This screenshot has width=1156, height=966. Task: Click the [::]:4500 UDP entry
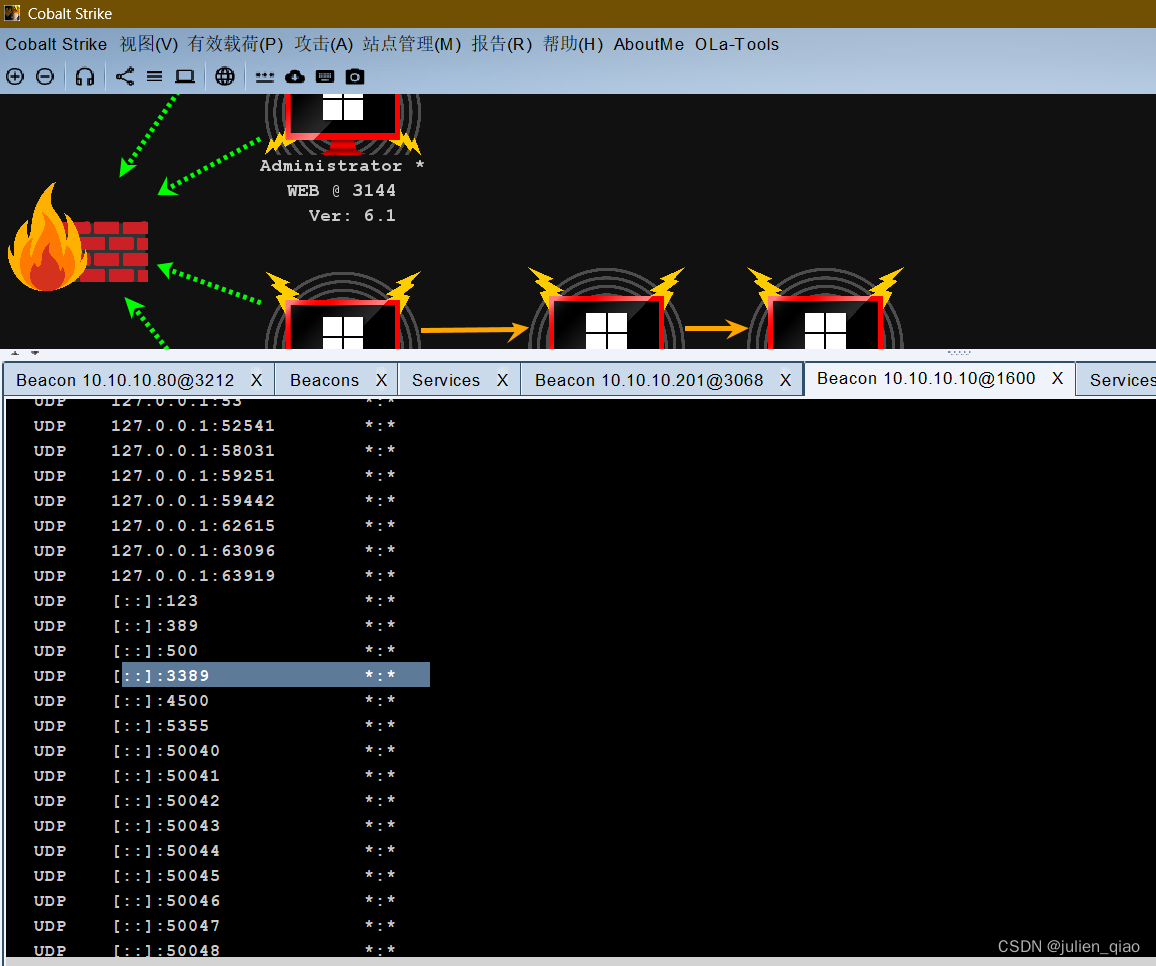point(215,701)
